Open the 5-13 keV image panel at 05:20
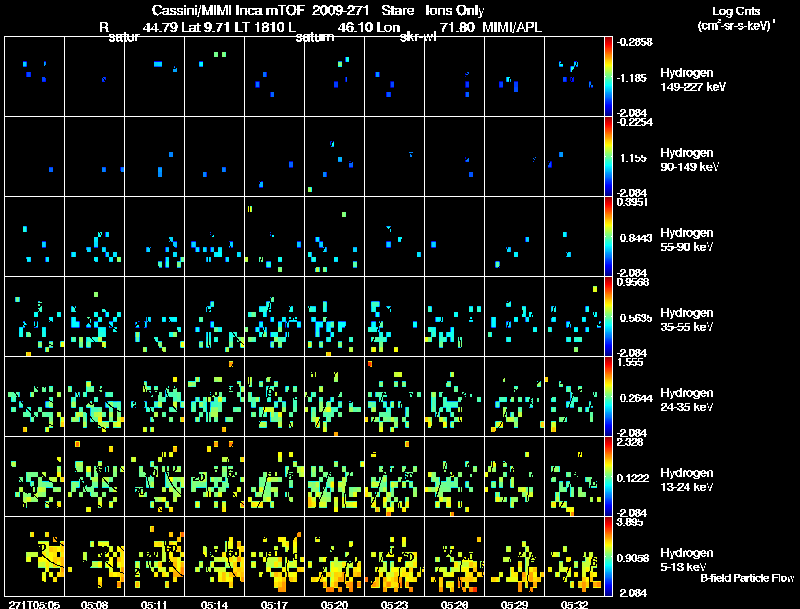Image resolution: width=800 pixels, height=609 pixels. click(334, 556)
